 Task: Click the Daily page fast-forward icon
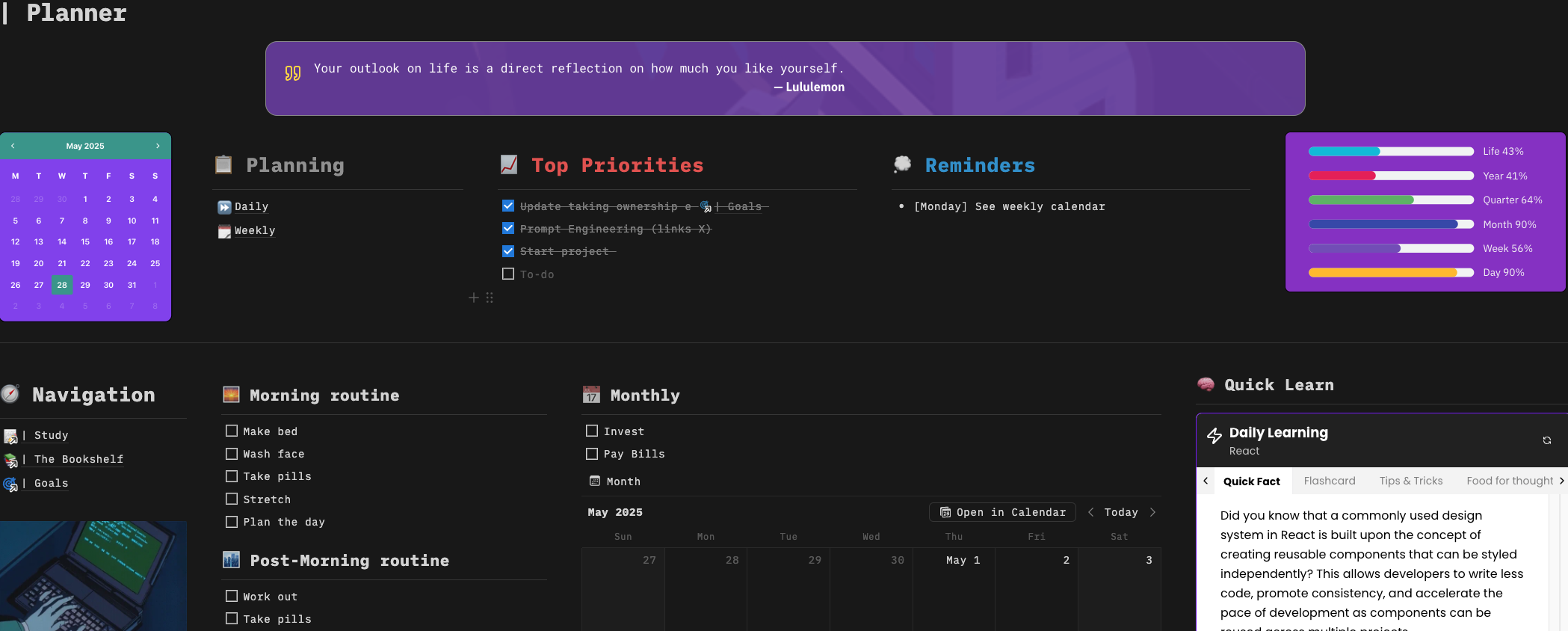pos(224,207)
